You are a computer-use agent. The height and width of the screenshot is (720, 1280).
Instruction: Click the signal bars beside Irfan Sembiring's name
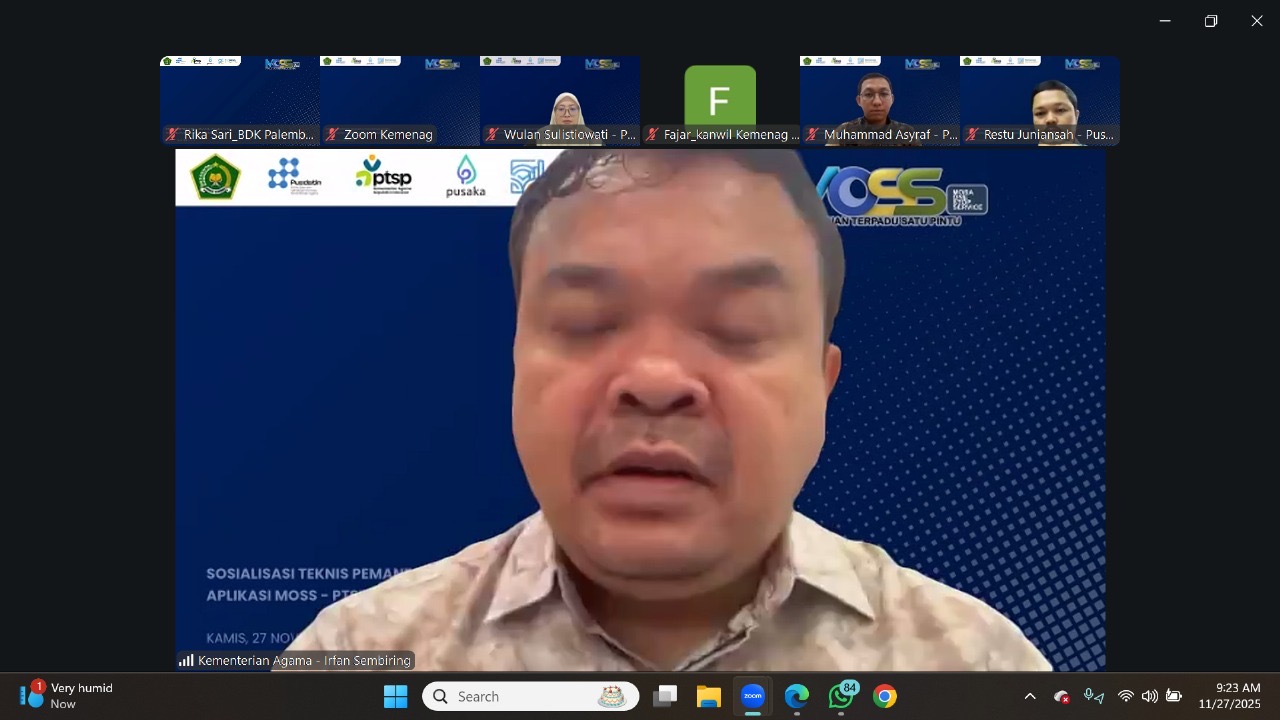[x=186, y=660]
